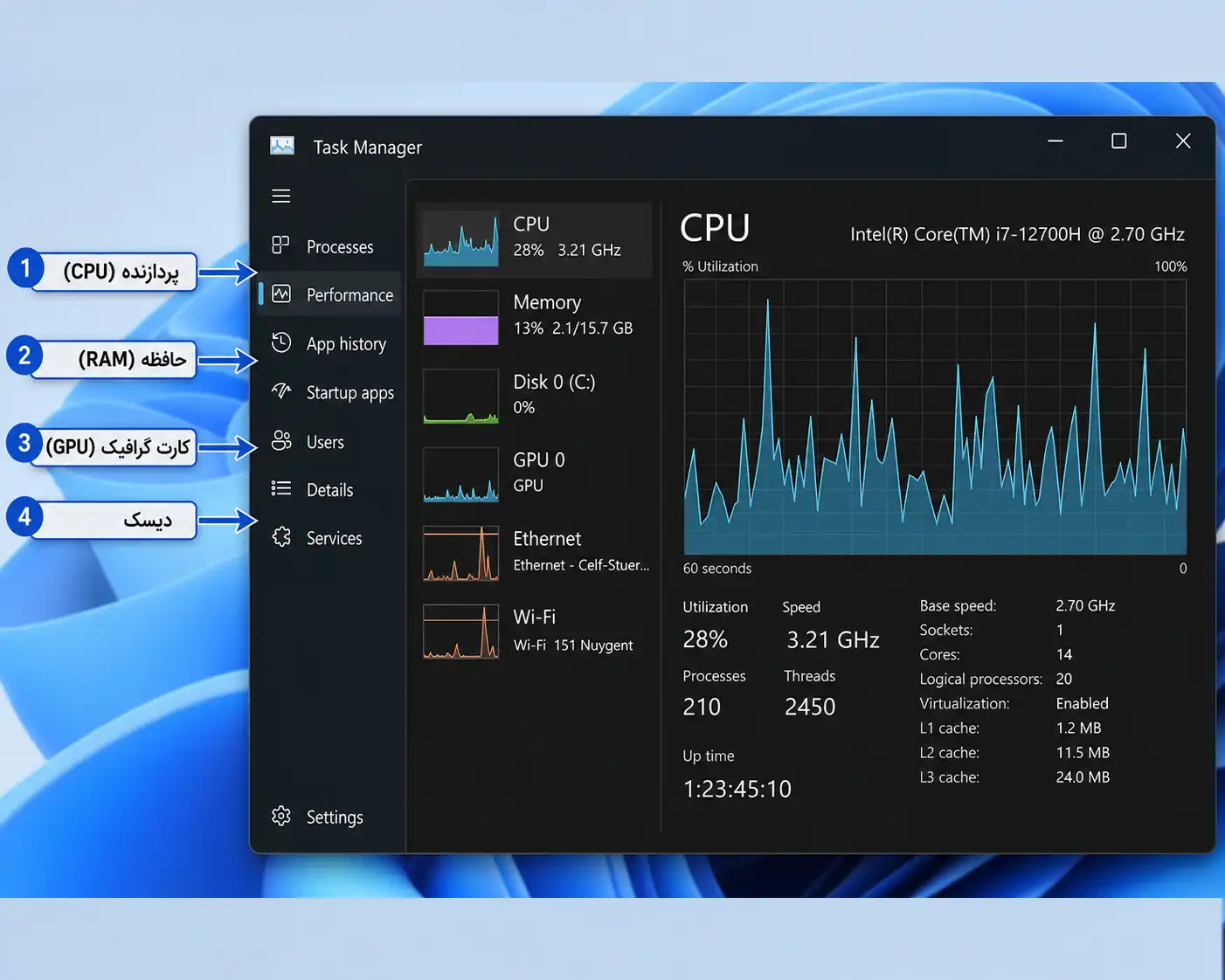Click the 60 seconds graph label
This screenshot has width=1225, height=980.
[717, 569]
